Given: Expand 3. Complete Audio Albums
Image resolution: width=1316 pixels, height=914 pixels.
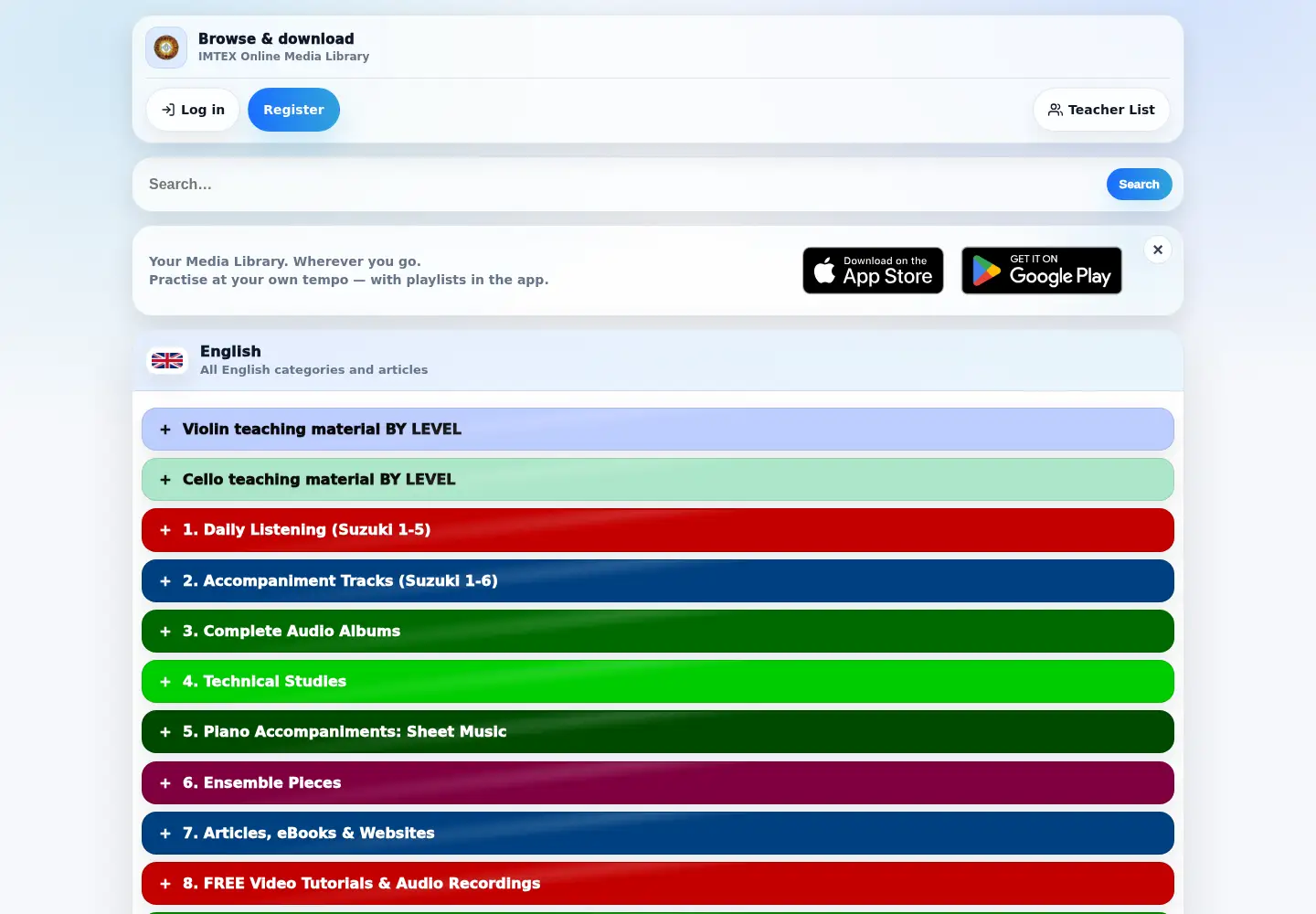Looking at the screenshot, I should coord(658,632).
